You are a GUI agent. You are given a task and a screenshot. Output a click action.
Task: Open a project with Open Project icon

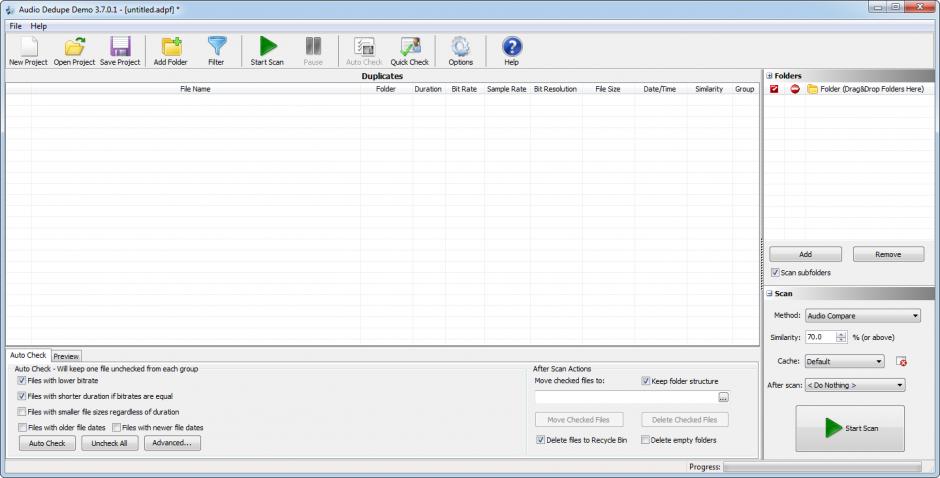pyautogui.click(x=74, y=47)
